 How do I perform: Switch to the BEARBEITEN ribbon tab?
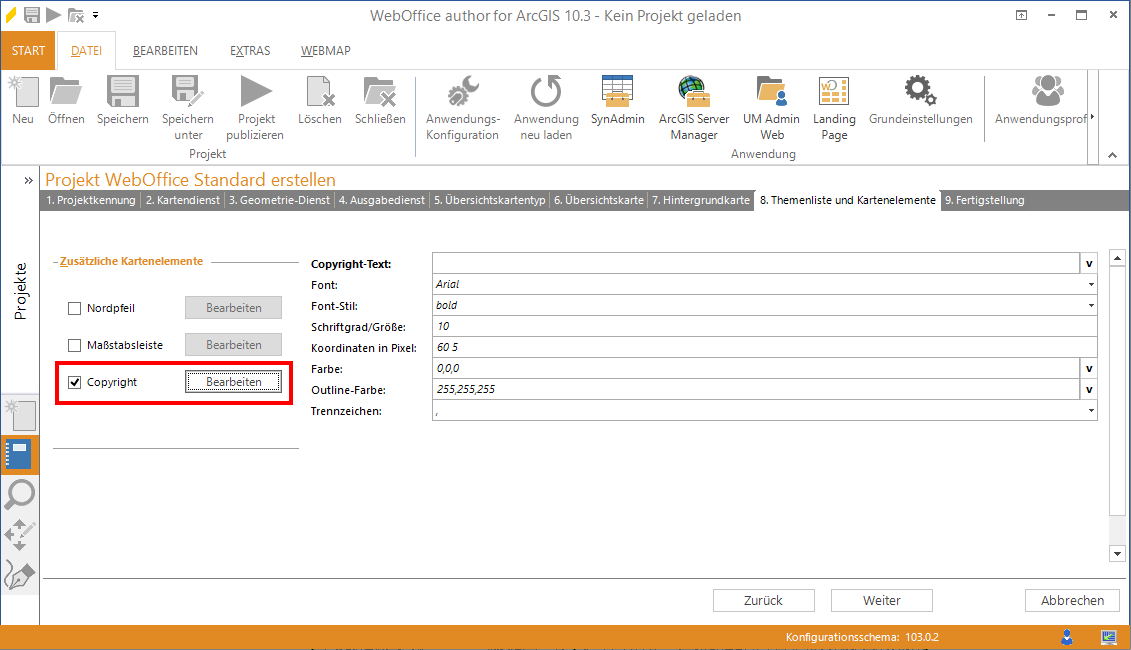165,51
